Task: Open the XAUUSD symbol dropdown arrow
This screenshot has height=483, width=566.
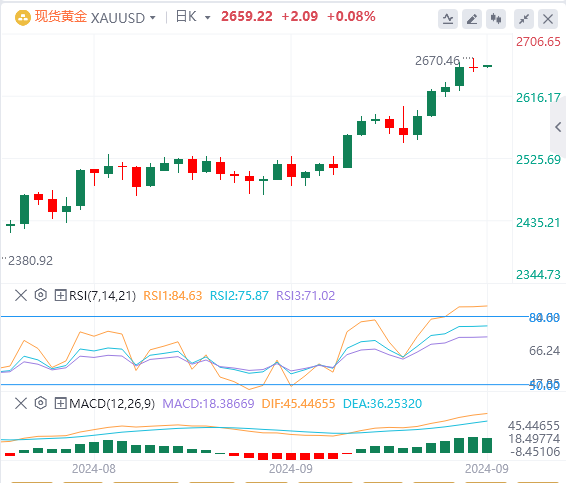Action: click(x=152, y=17)
